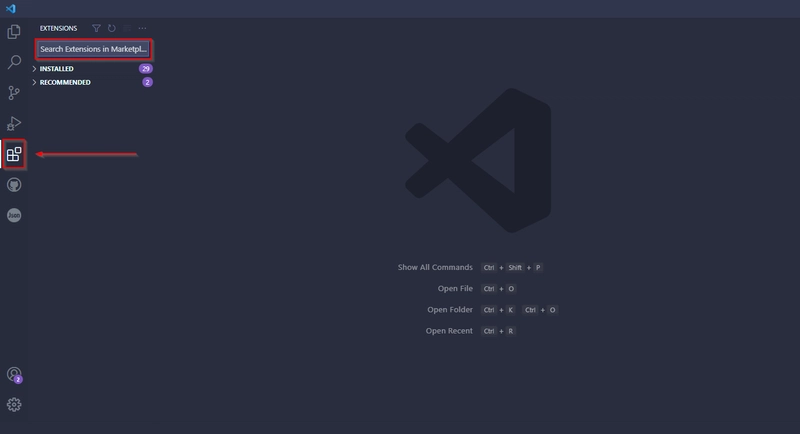The width and height of the screenshot is (800, 434).
Task: Click the Open File text
Action: 455,289
